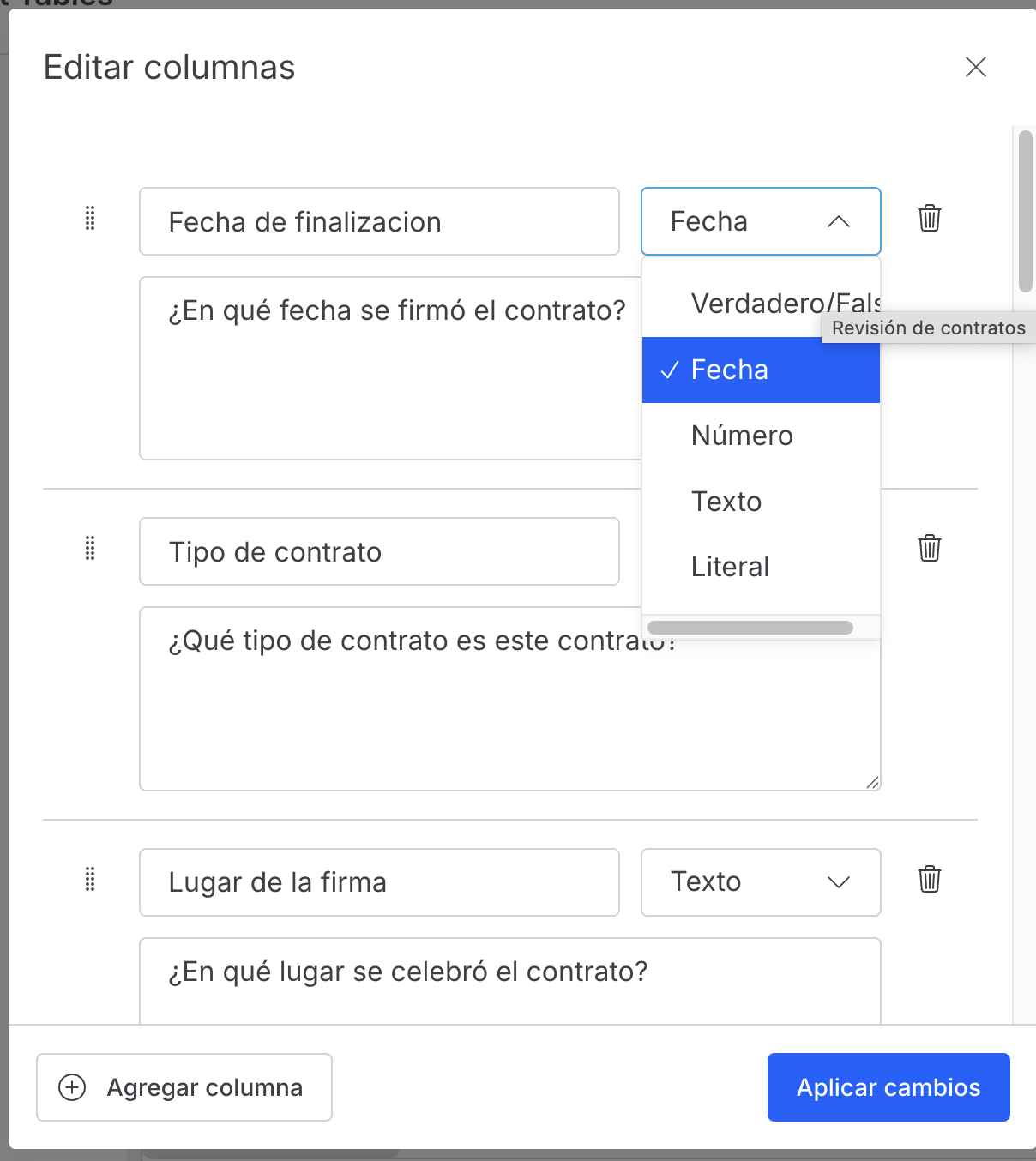Choose the checked Fecha option
The height and width of the screenshot is (1161, 1036).
point(760,370)
